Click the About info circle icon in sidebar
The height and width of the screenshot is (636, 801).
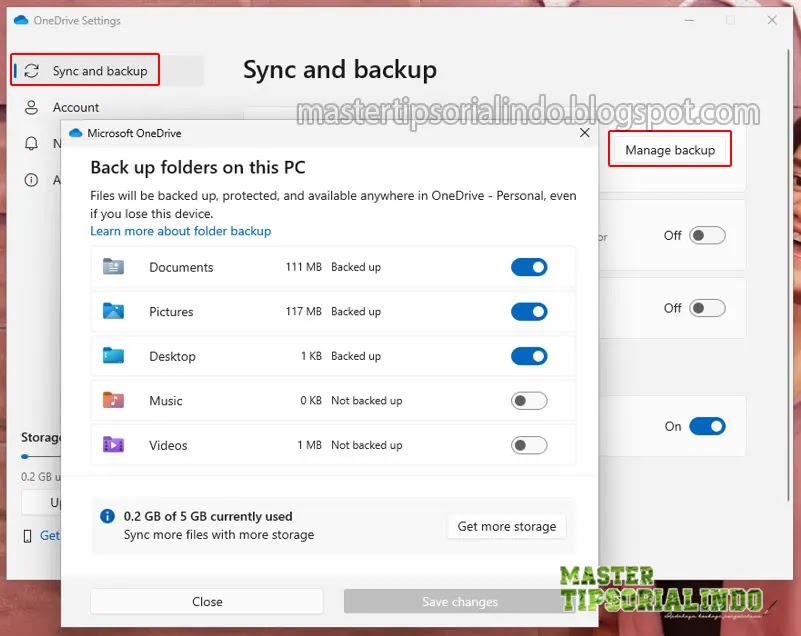pyautogui.click(x=31, y=180)
